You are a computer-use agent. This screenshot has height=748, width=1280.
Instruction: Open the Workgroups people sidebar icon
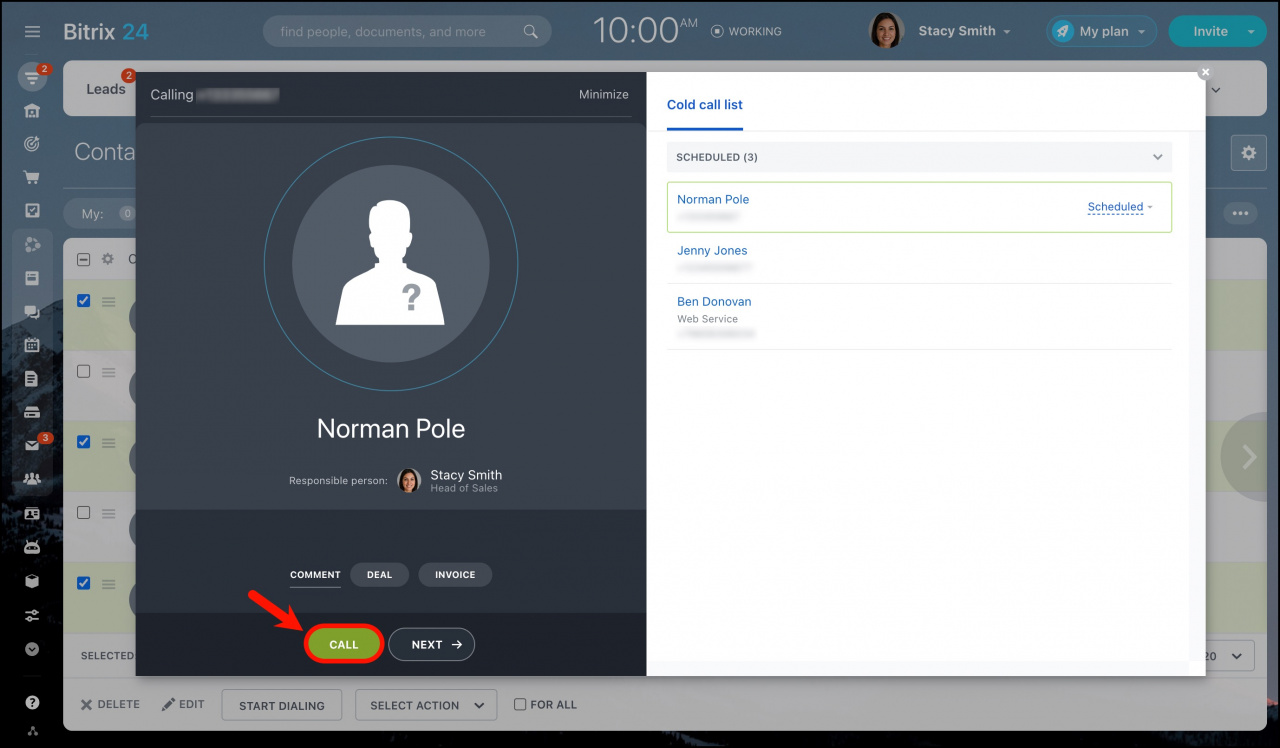tap(32, 479)
